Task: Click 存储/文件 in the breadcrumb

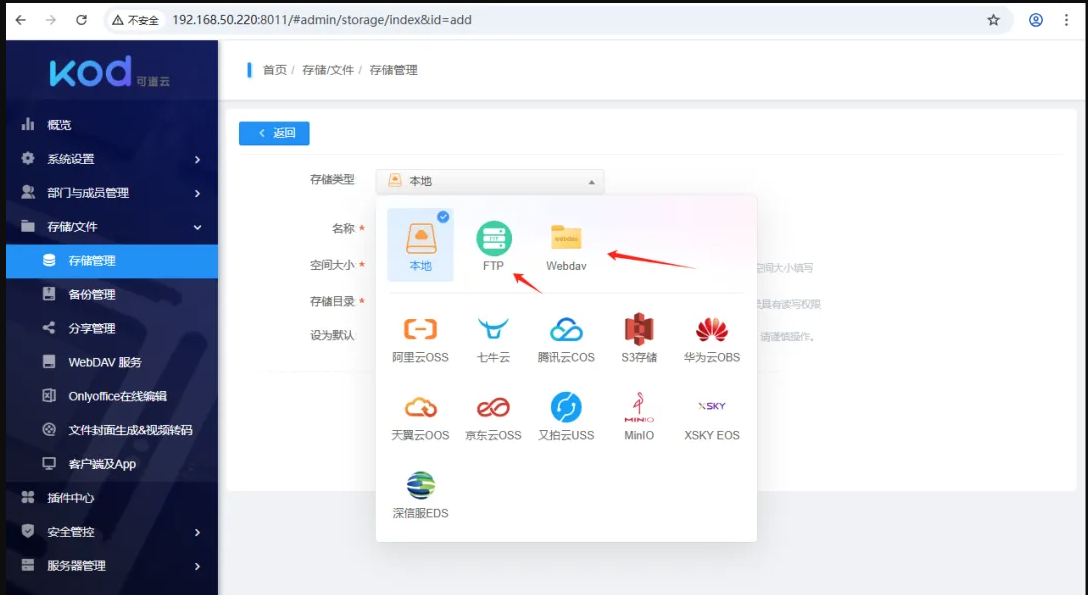Action: tap(328, 70)
